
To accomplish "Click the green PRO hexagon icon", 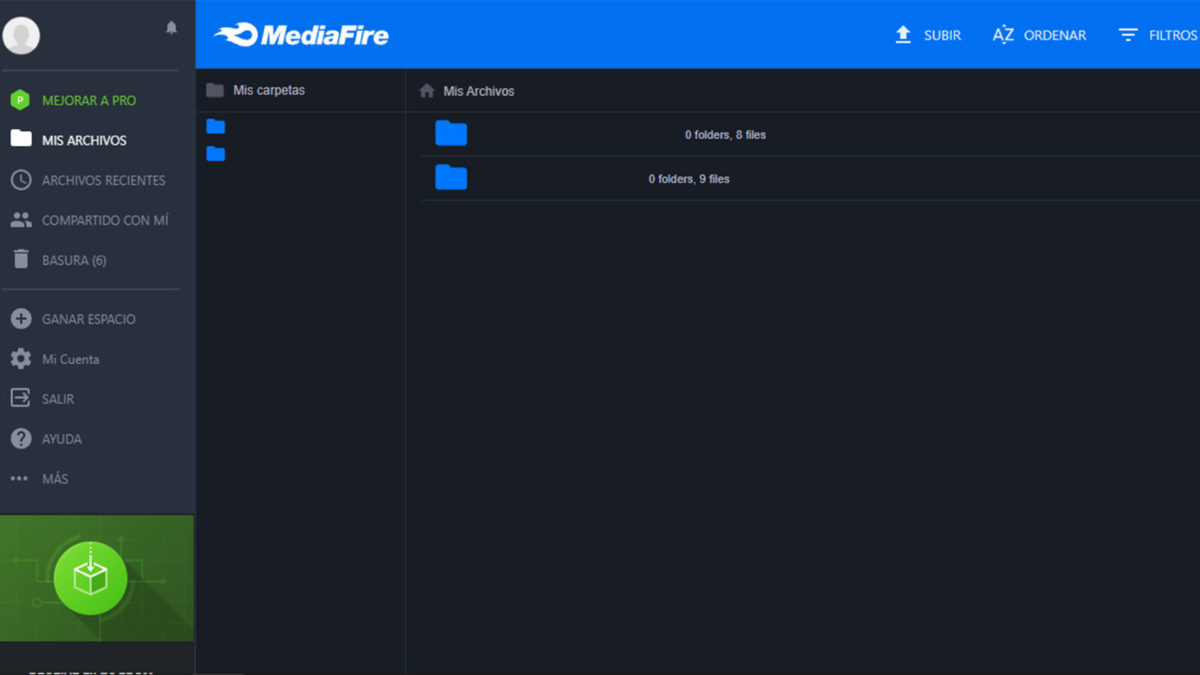I will (20, 100).
